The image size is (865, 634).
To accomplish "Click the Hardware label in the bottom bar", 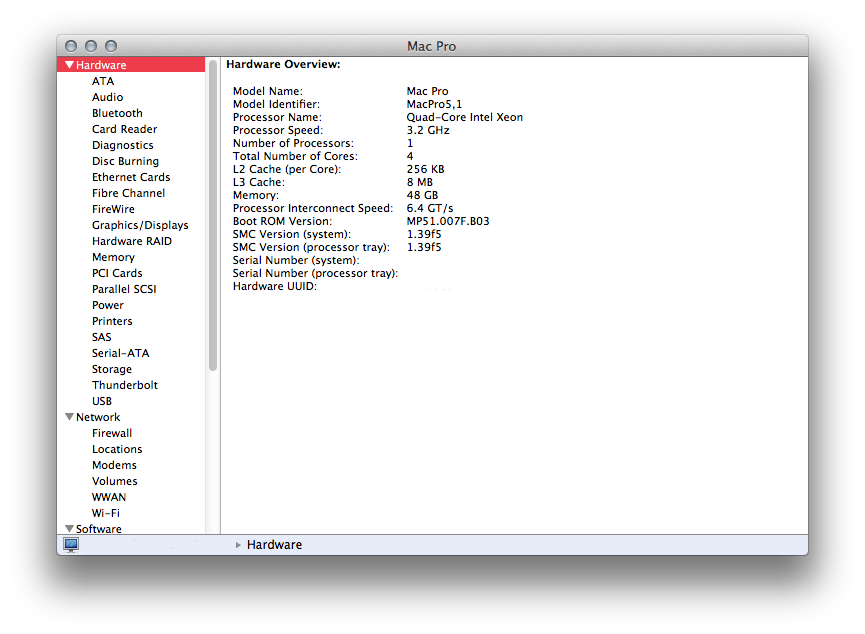I will coord(274,545).
